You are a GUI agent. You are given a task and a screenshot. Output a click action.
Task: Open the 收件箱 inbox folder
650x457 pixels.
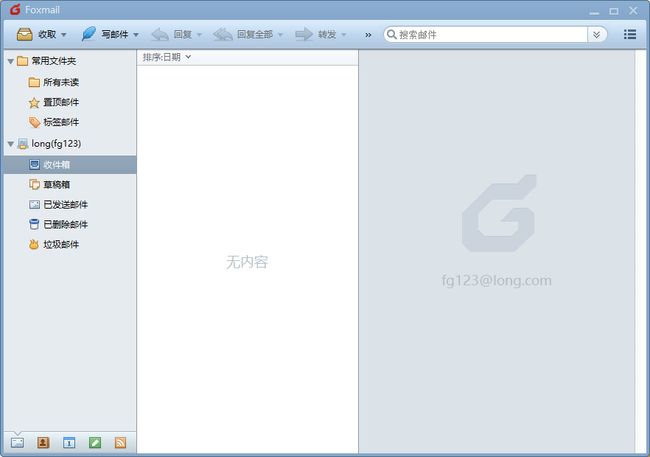tap(70, 165)
